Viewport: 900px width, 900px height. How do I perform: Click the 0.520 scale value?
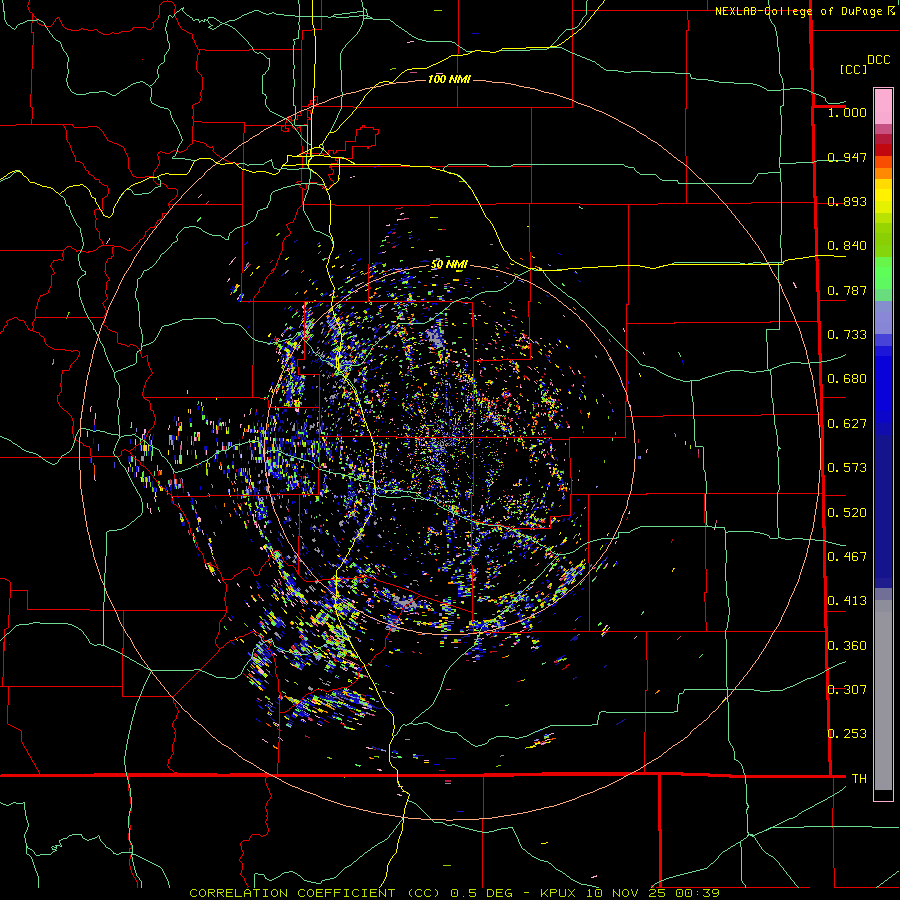tap(847, 513)
